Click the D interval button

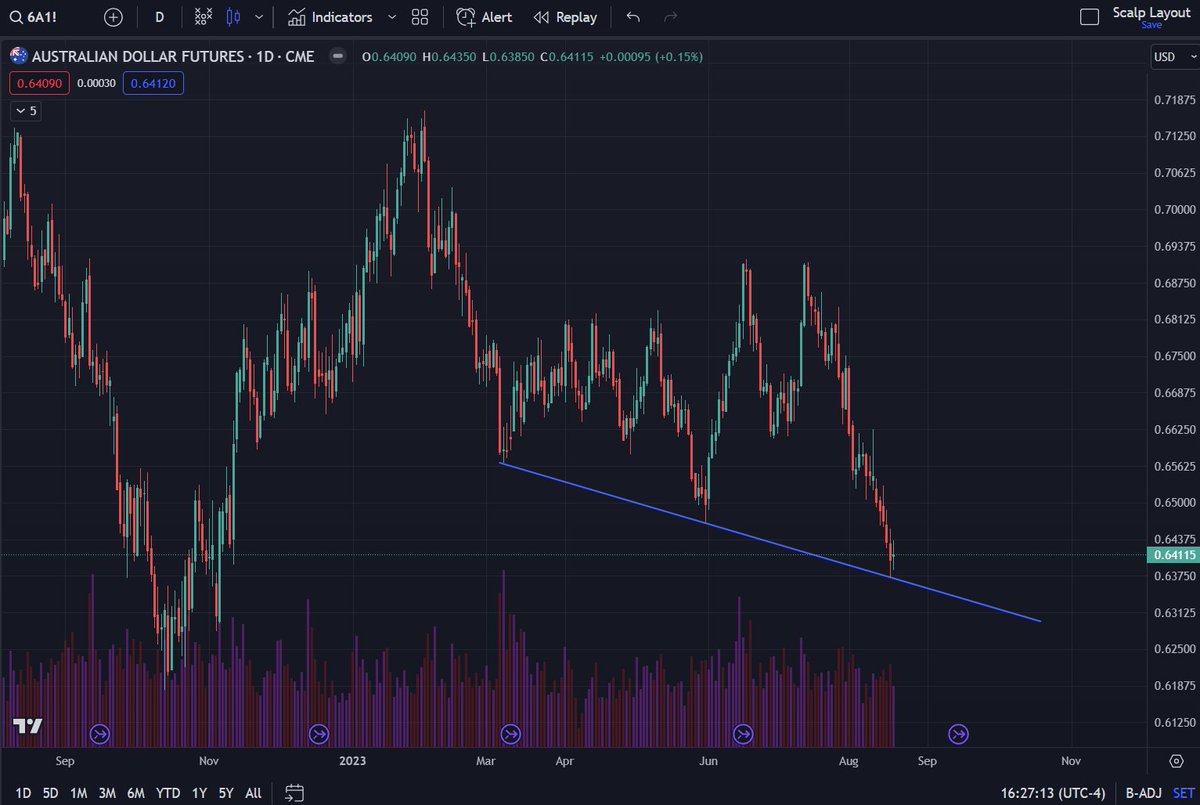pos(157,17)
